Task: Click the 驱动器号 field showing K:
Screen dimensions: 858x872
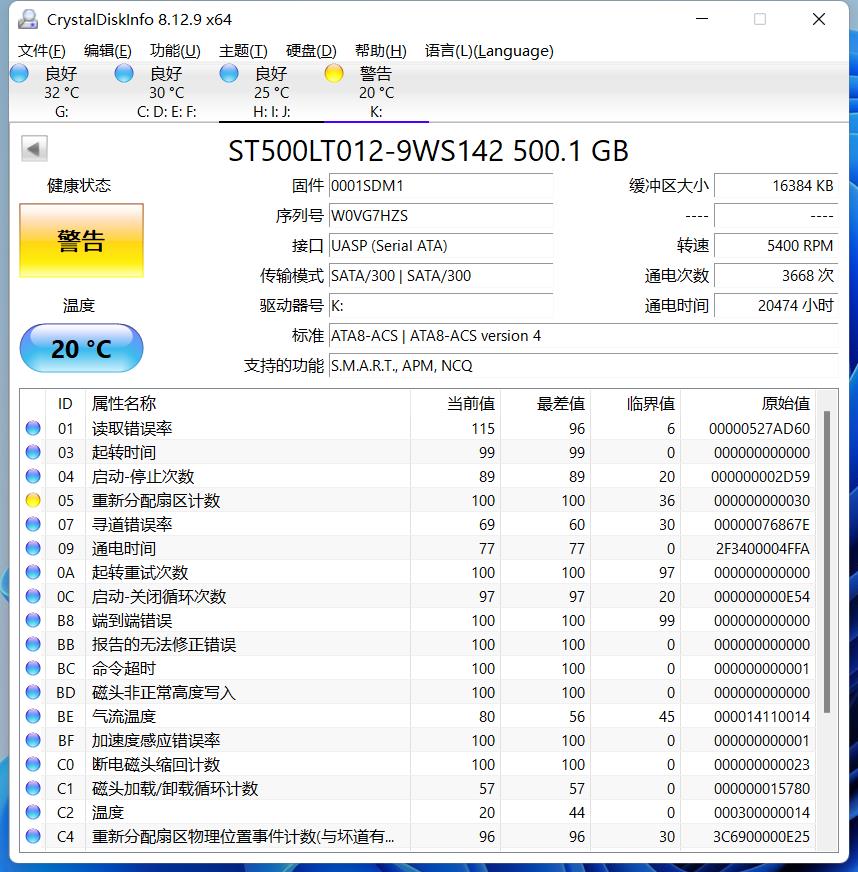Action: [441, 306]
